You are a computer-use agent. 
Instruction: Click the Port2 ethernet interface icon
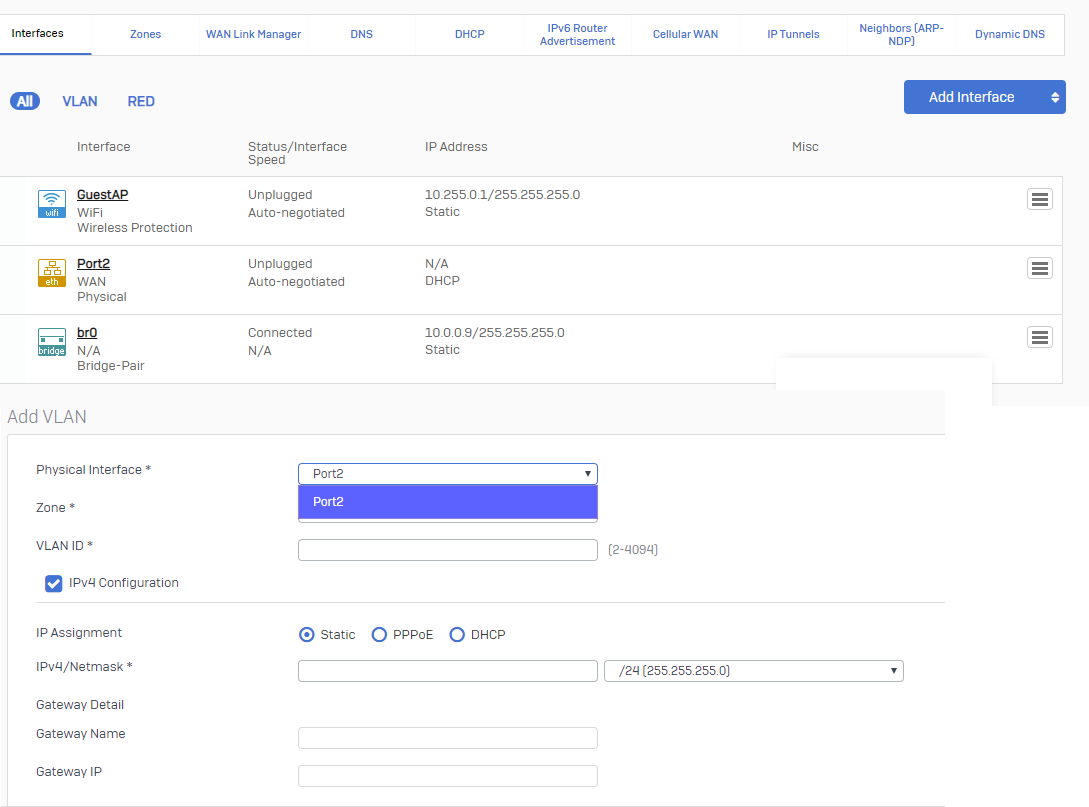point(51,272)
